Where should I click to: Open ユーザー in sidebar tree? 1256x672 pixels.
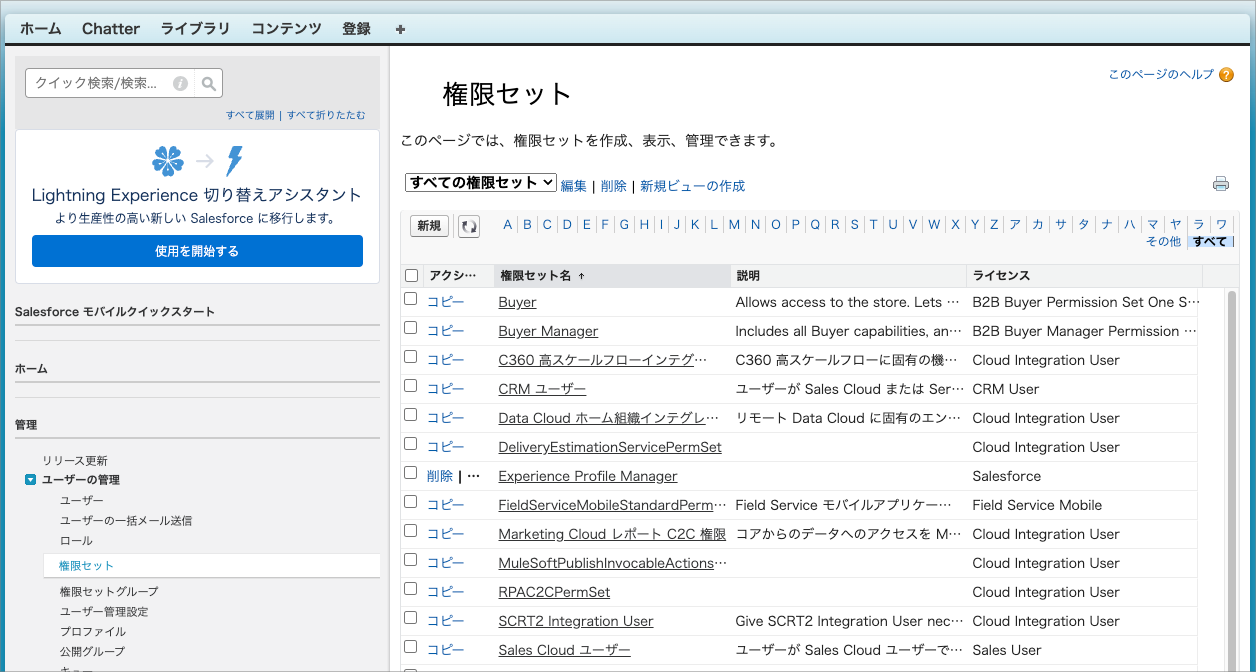coord(81,500)
